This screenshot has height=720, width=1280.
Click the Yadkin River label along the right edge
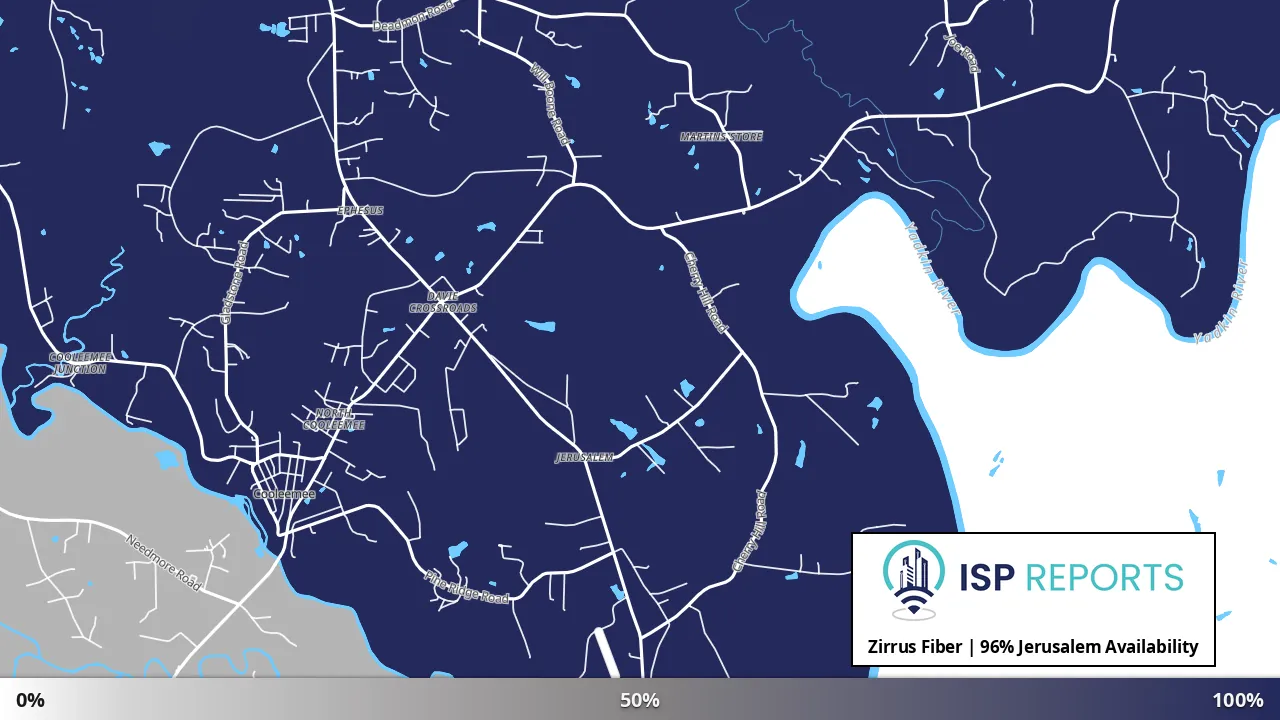1221,301
